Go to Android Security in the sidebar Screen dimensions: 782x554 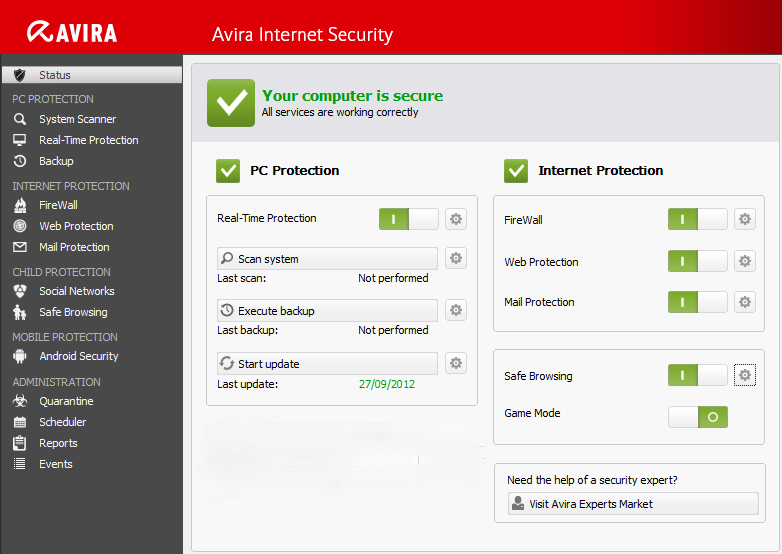click(78, 356)
